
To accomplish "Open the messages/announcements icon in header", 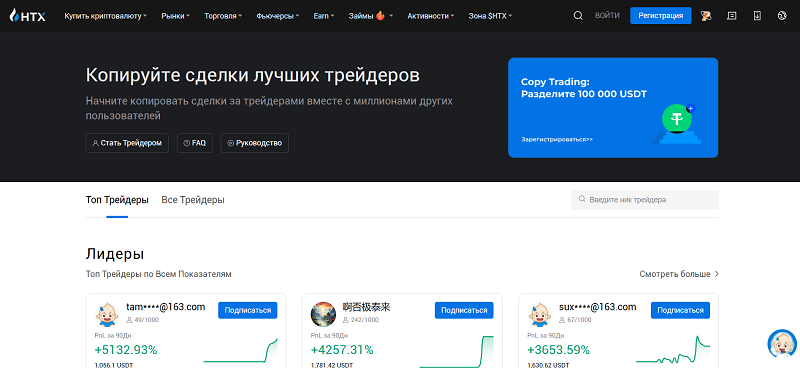I will tap(732, 16).
